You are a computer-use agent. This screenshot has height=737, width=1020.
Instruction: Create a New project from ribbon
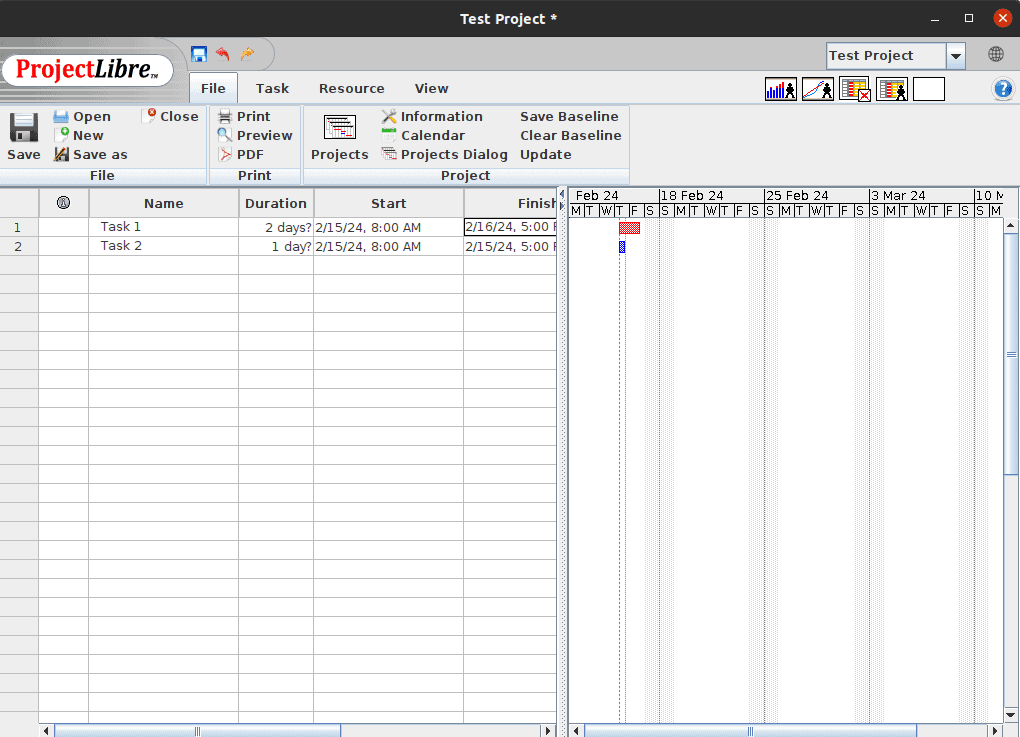[79, 135]
